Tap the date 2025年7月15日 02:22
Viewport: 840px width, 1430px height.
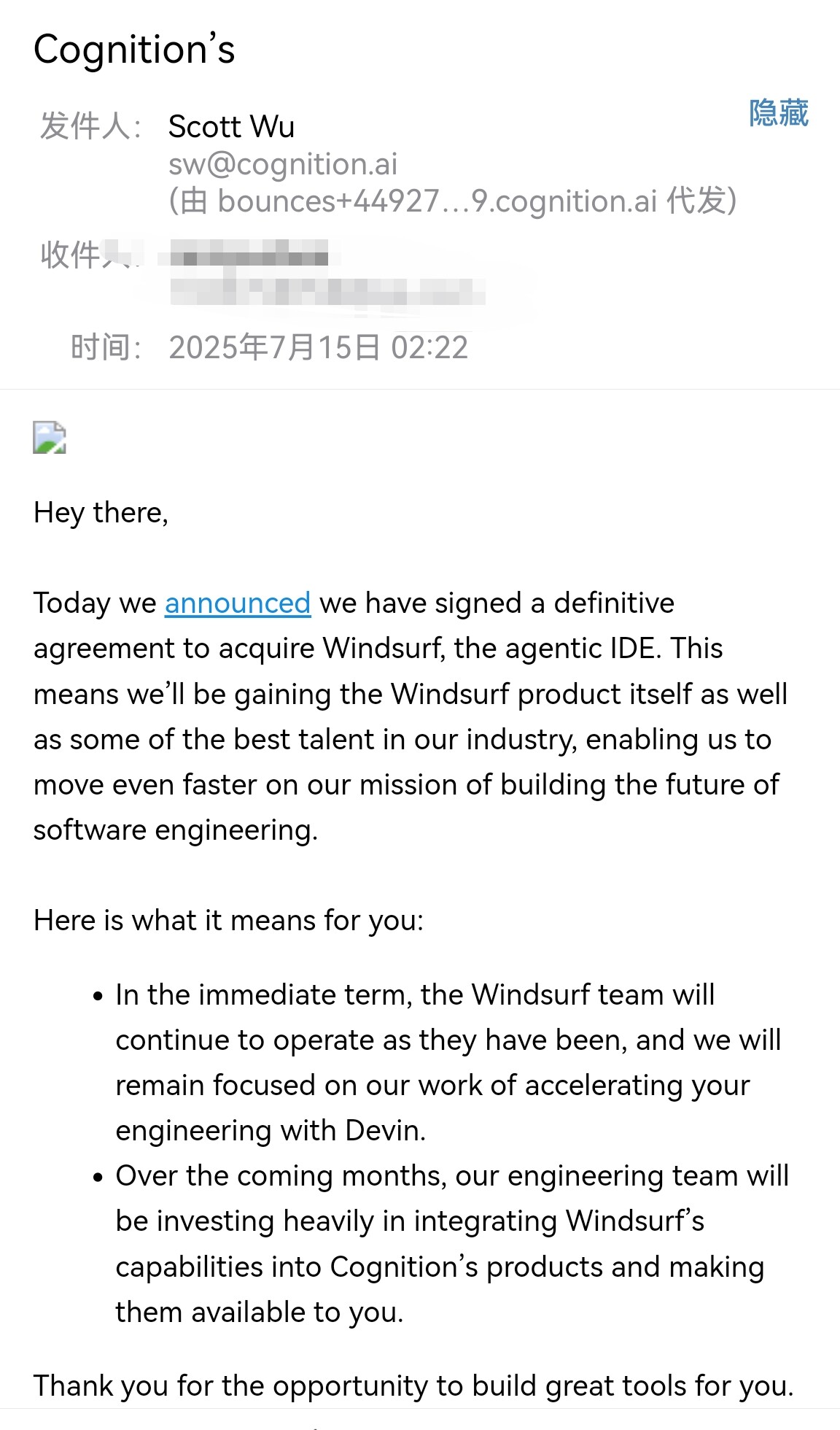[x=319, y=347]
